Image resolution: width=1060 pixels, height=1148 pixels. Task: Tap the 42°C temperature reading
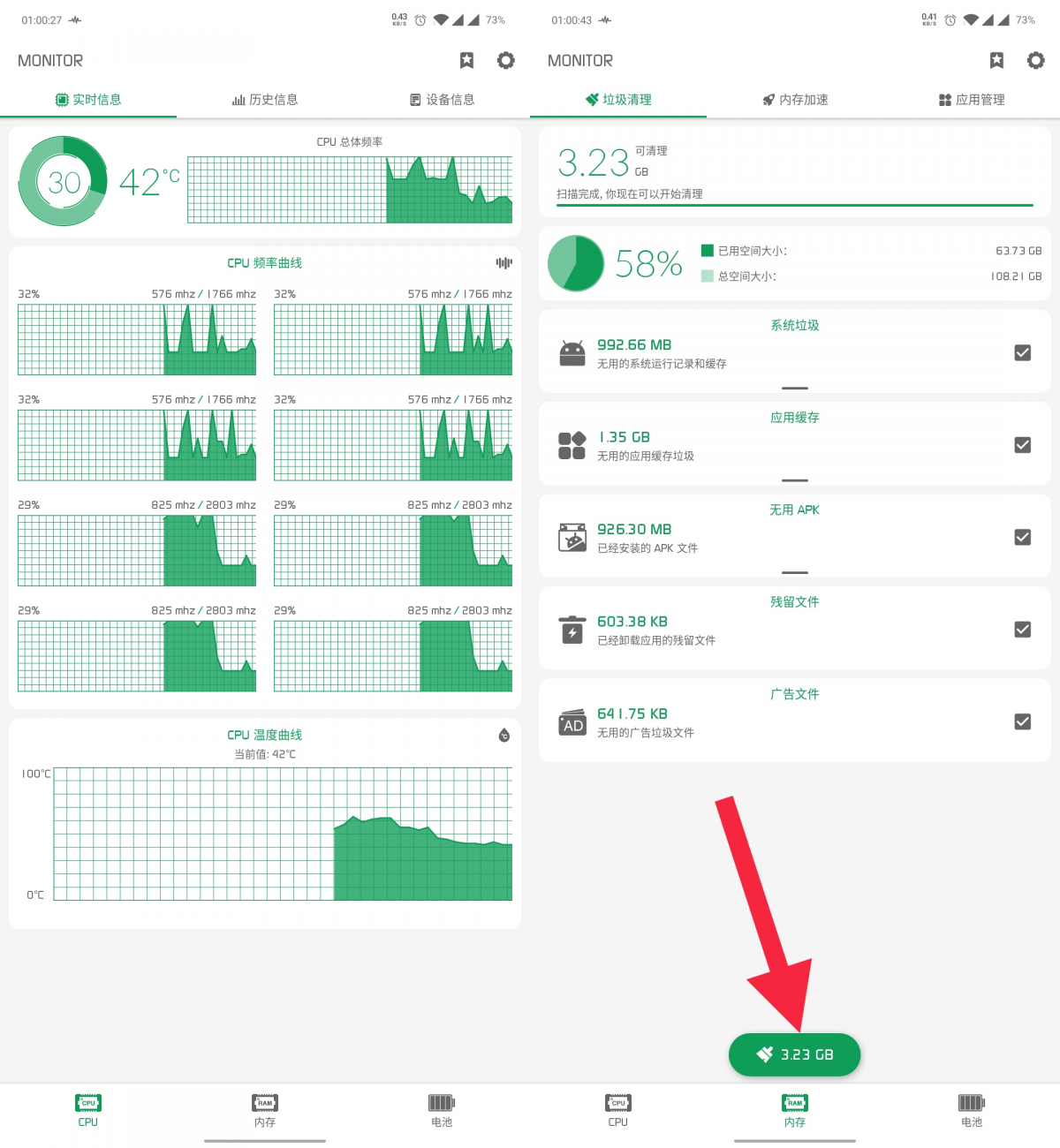coord(149,182)
